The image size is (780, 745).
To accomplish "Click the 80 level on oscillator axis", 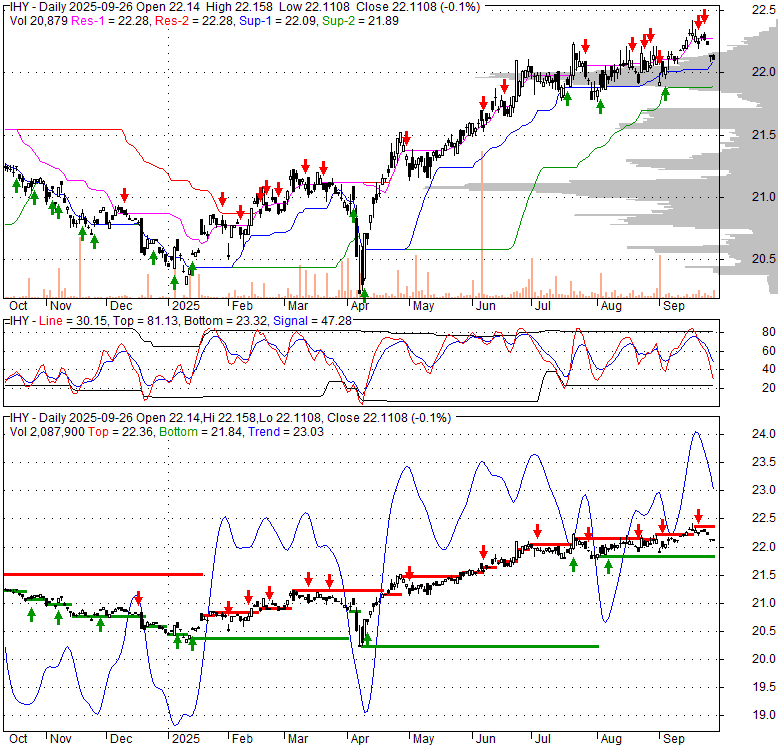I will [769, 332].
